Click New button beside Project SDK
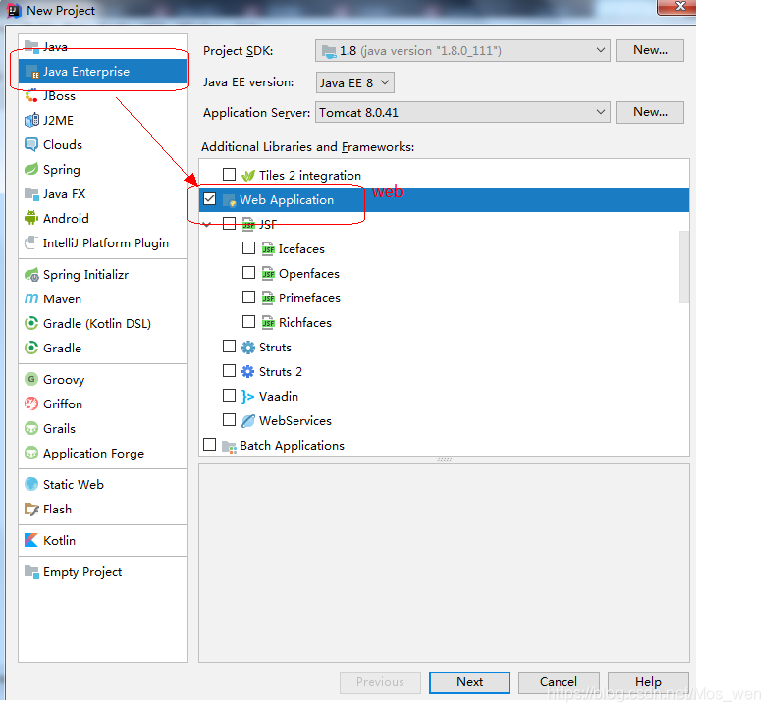The height and width of the screenshot is (712, 770). (x=650, y=51)
